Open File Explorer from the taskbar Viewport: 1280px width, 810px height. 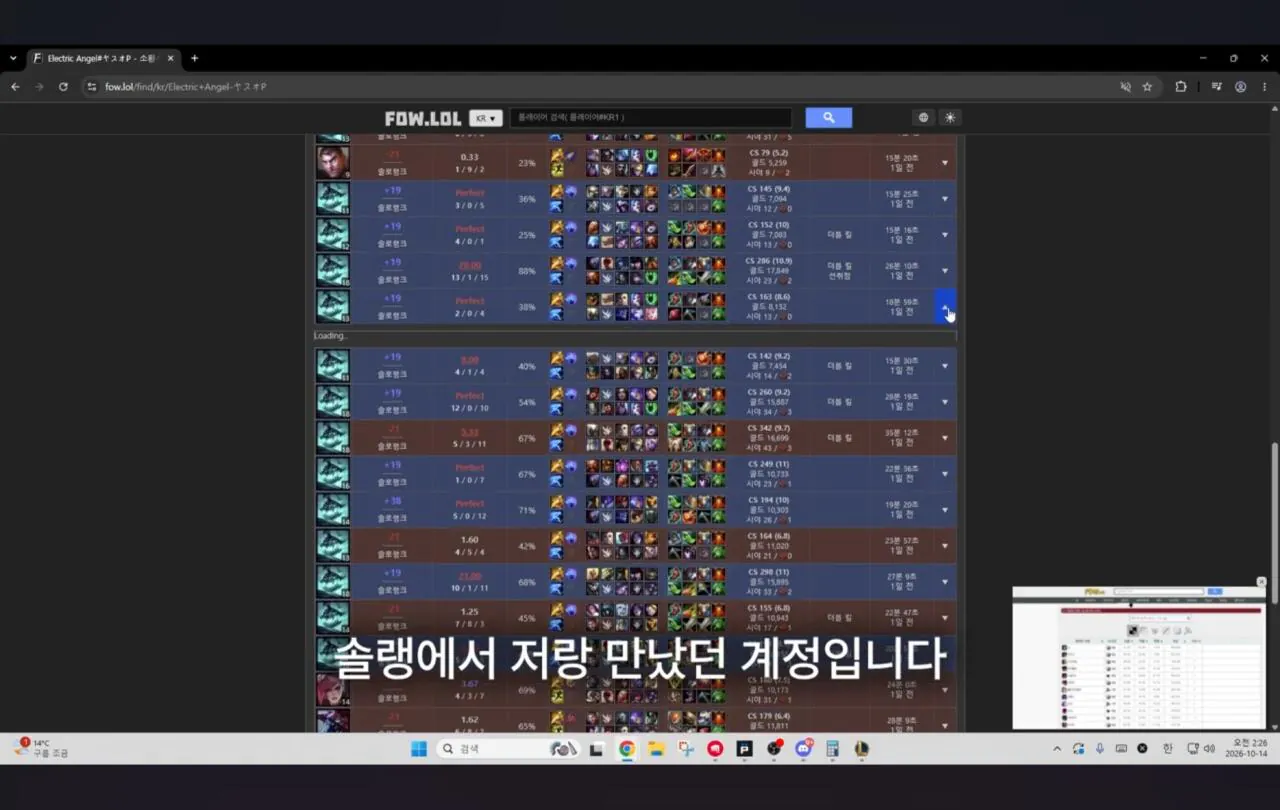656,749
